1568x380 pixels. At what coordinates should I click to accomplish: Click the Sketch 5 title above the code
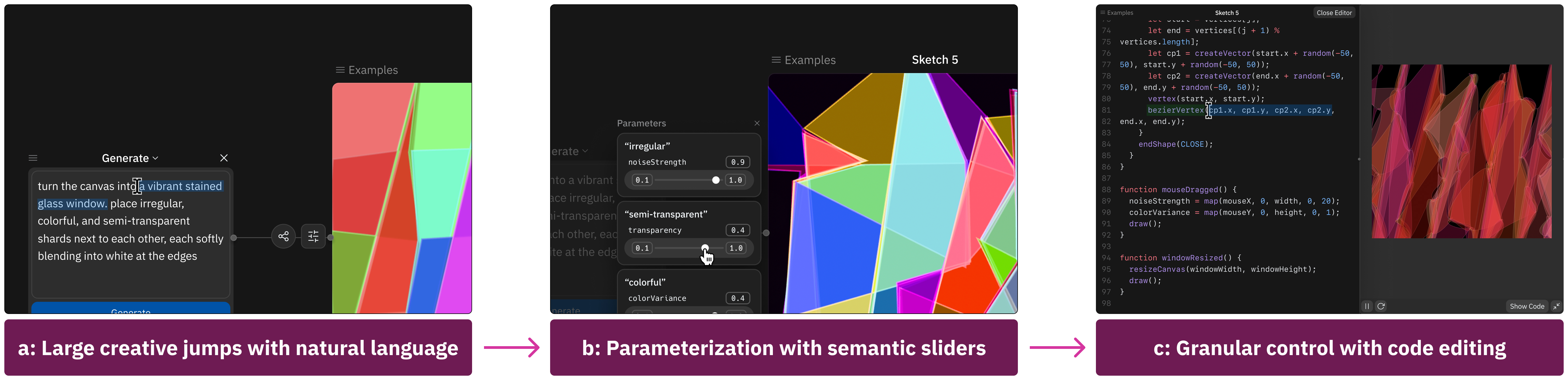1227,13
